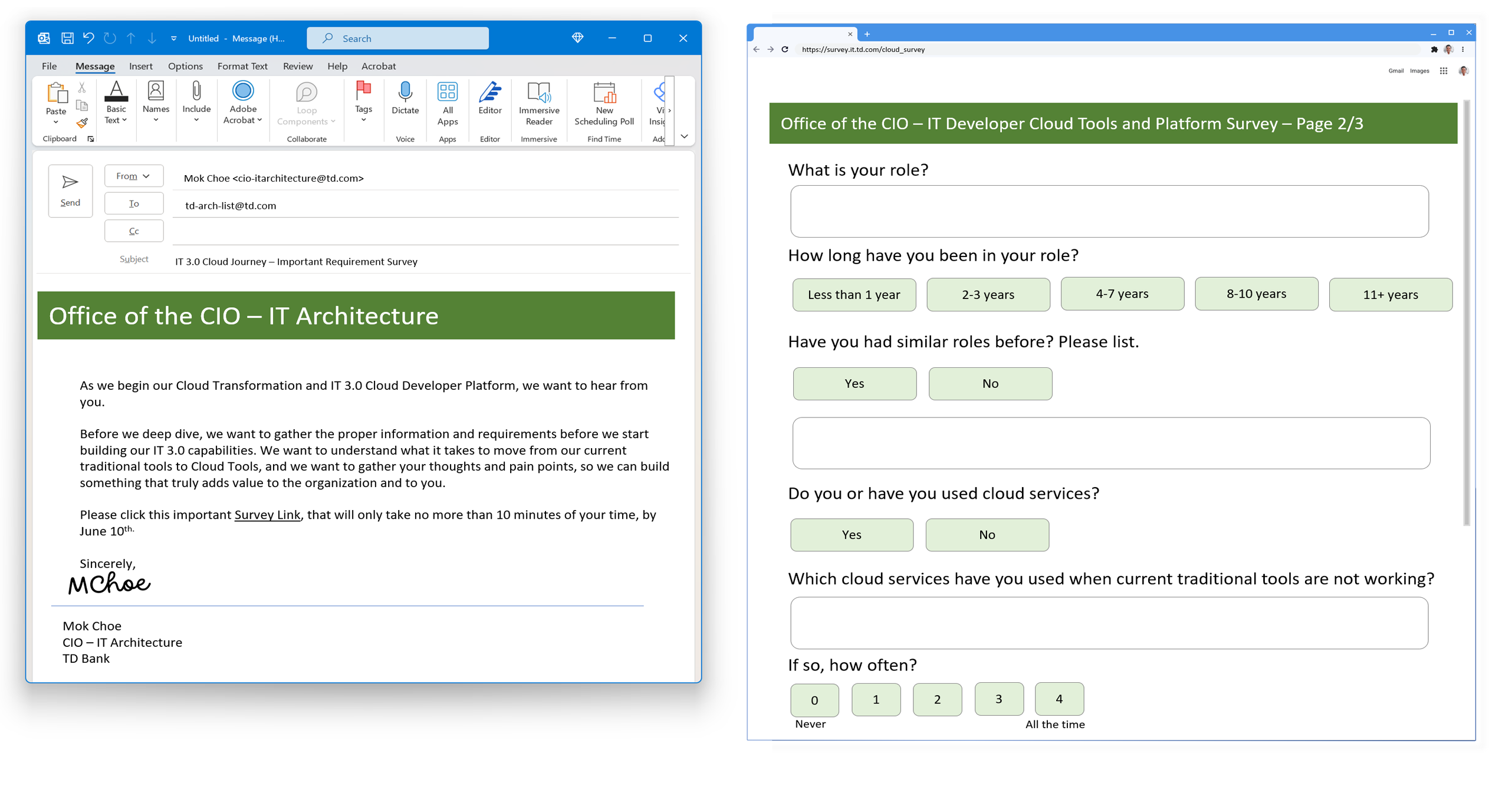Screen dimensions: 1512x806
Task: Switch to the Insert ribbon tab
Action: [x=140, y=66]
